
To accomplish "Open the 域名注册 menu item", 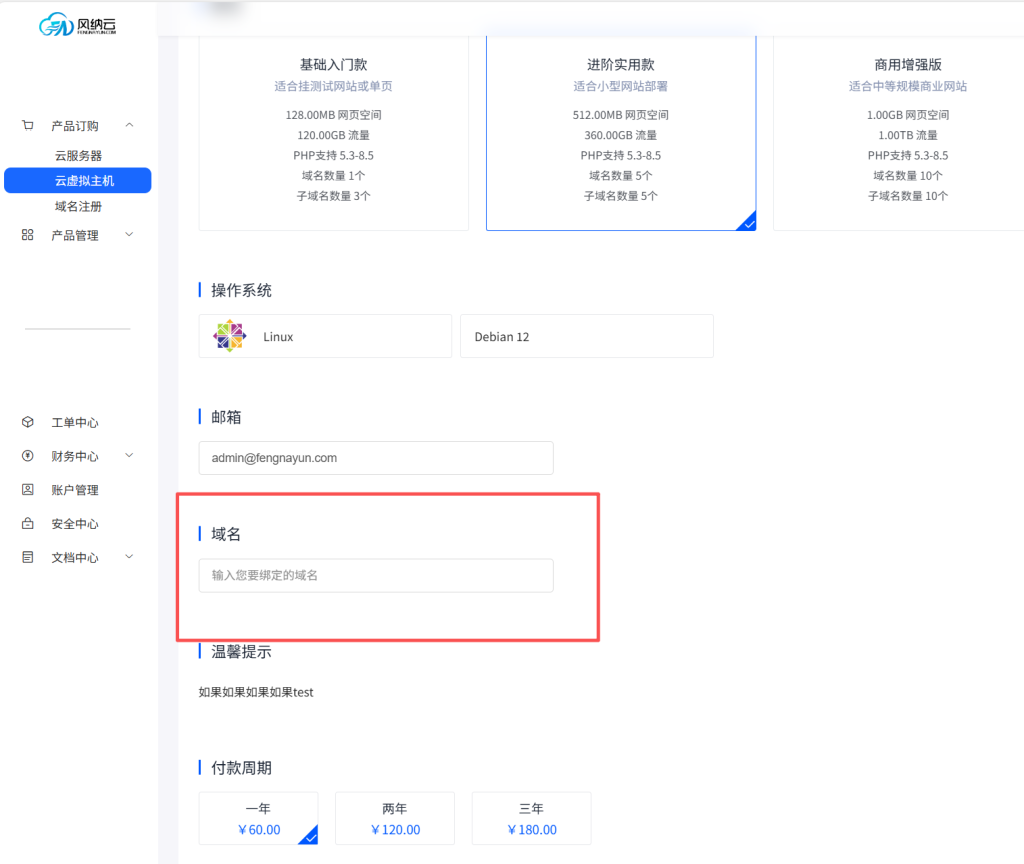I will (78, 207).
